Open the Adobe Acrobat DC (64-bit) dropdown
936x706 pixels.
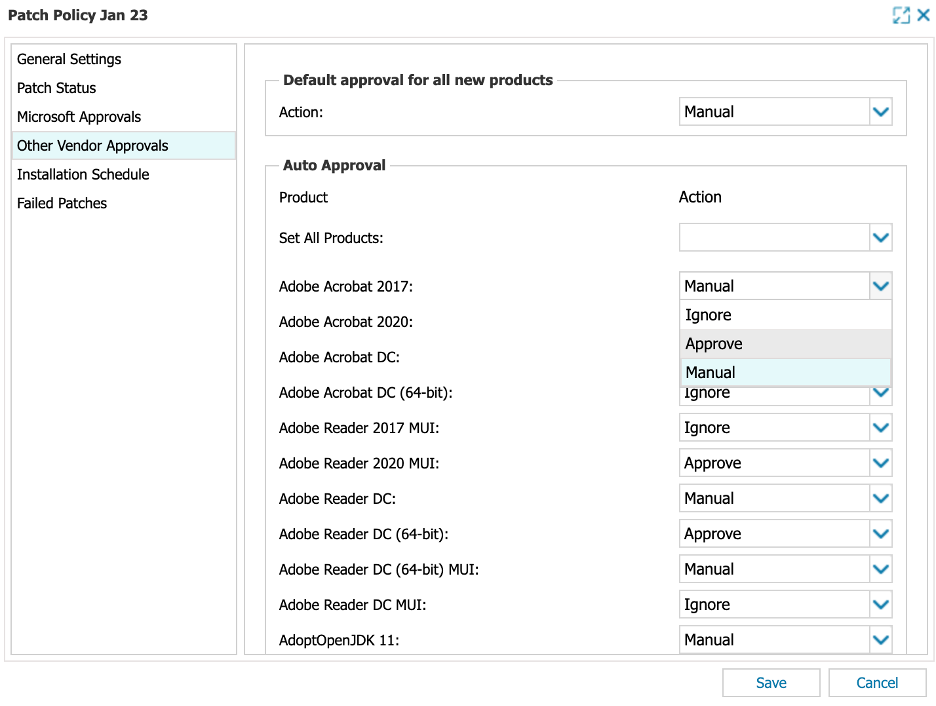879,392
